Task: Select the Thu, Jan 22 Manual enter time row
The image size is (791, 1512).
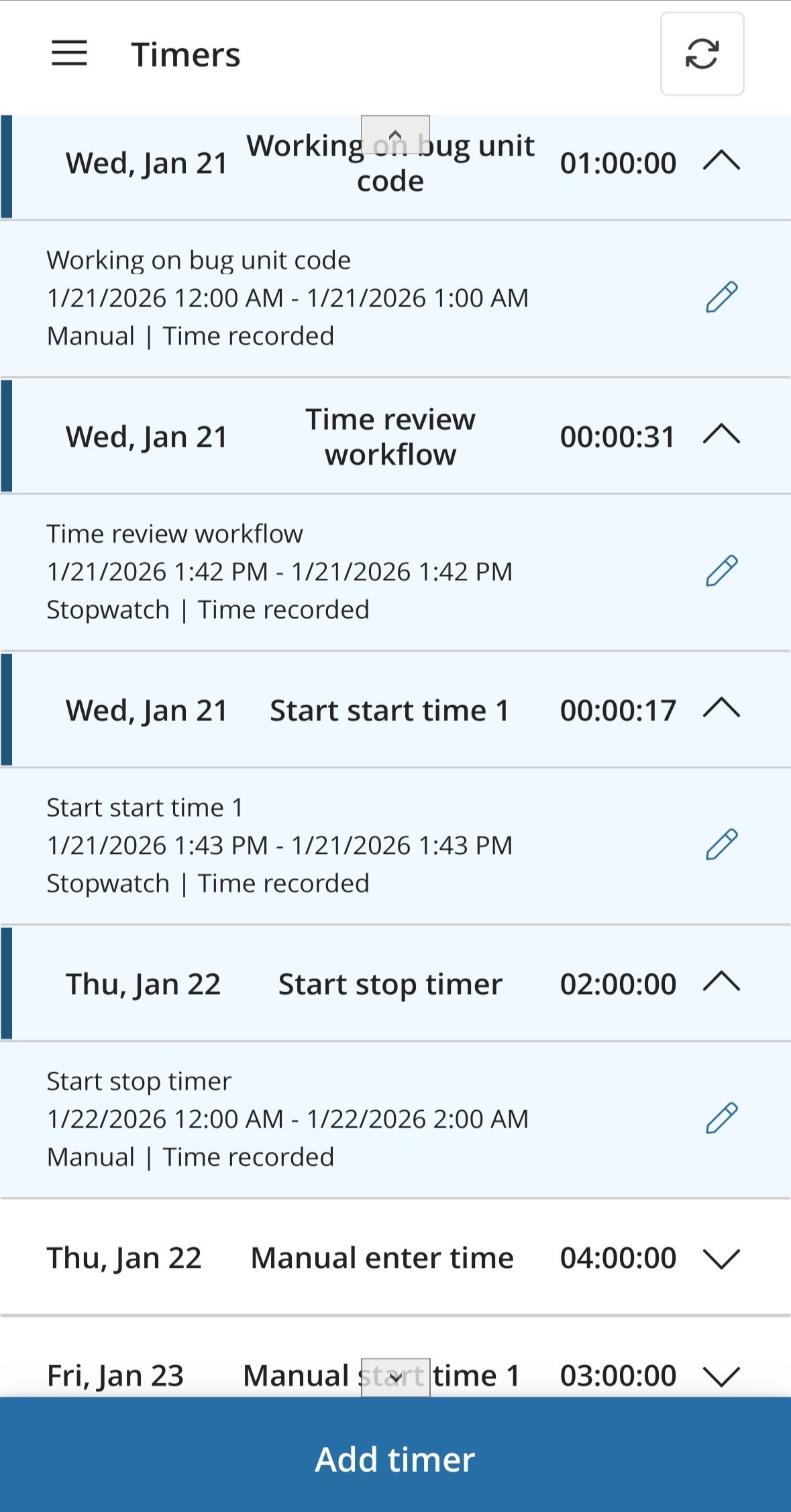Action: point(382,1258)
